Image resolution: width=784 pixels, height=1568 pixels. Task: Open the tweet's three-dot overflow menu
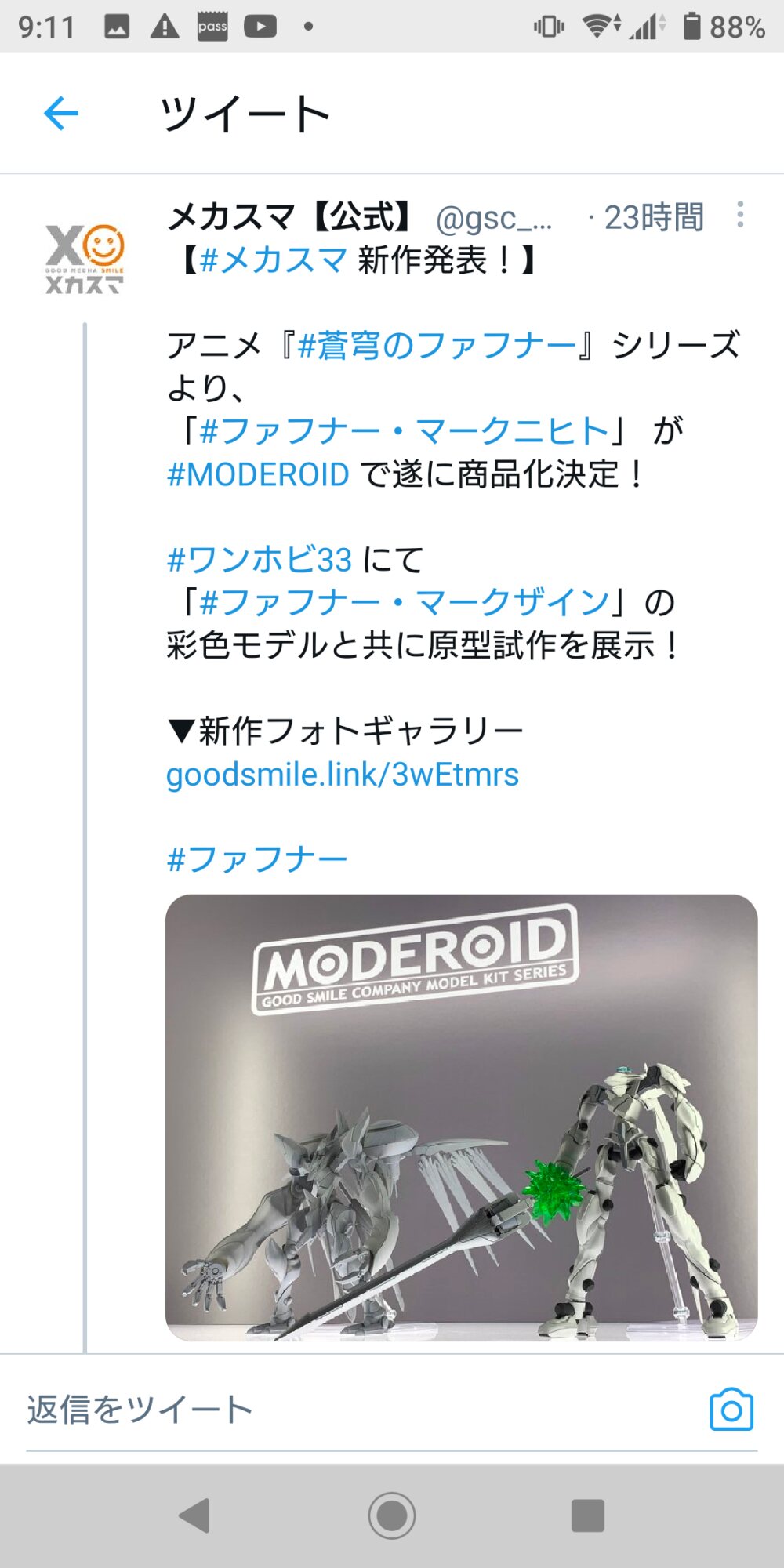click(740, 215)
